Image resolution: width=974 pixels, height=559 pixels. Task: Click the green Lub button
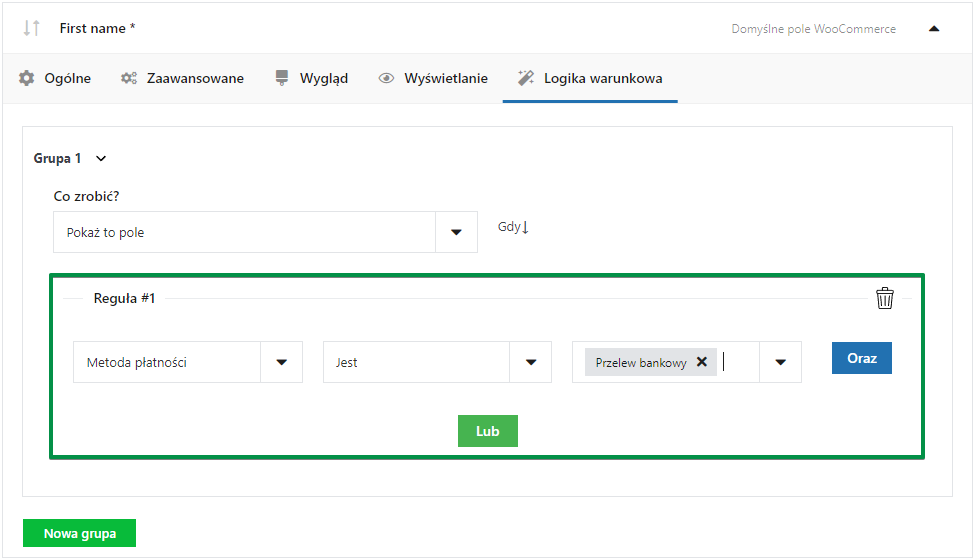[488, 431]
